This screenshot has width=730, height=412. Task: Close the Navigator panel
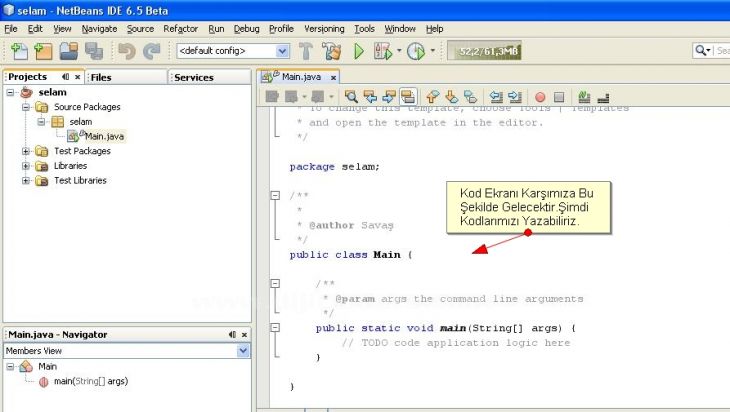coord(244,335)
